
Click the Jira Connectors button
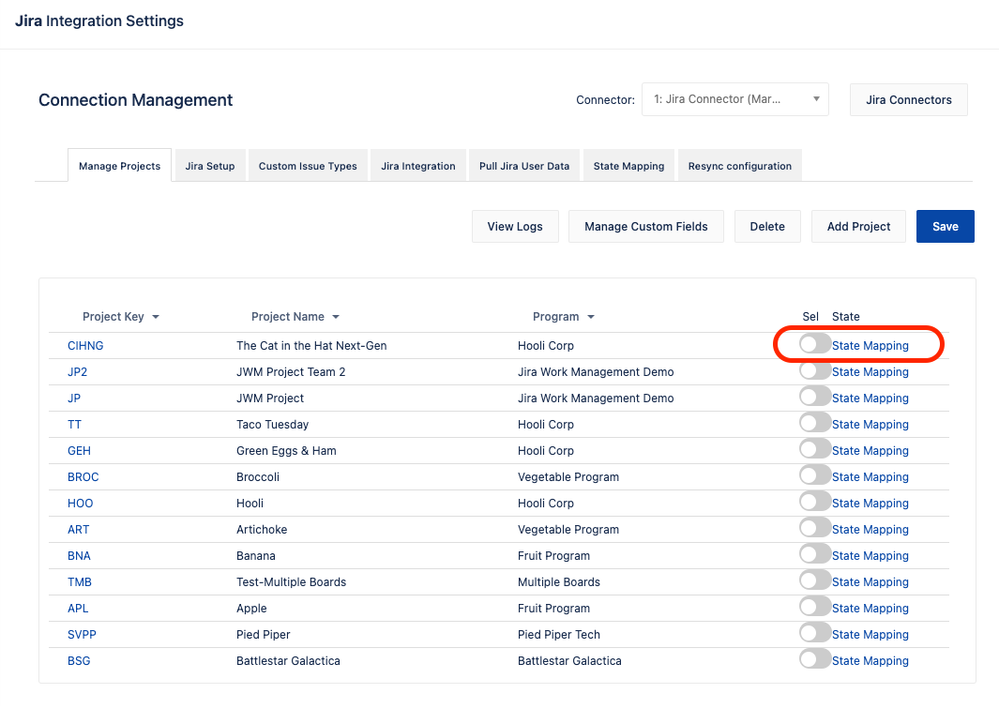click(x=909, y=99)
